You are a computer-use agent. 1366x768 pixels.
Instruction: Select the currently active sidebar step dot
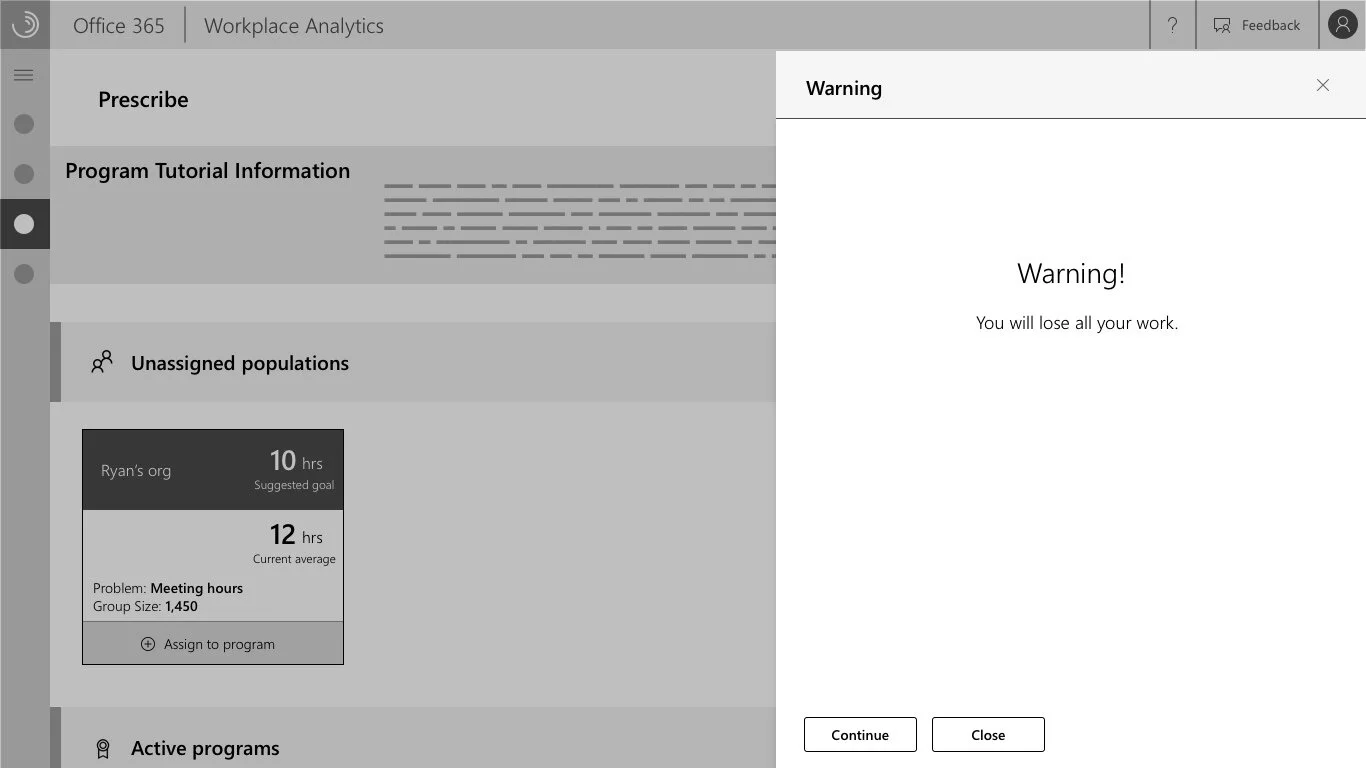point(24,224)
